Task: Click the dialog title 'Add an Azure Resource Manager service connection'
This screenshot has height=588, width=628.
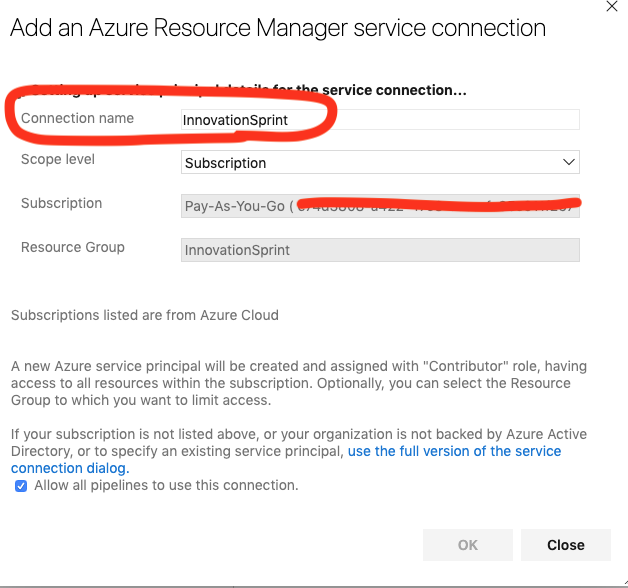Action: pyautogui.click(x=278, y=28)
